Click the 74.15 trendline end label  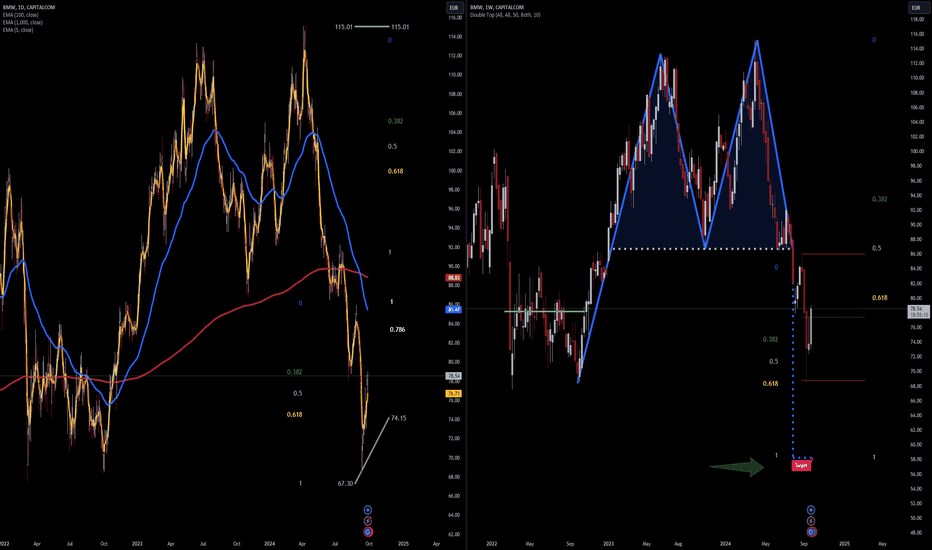click(x=398, y=418)
